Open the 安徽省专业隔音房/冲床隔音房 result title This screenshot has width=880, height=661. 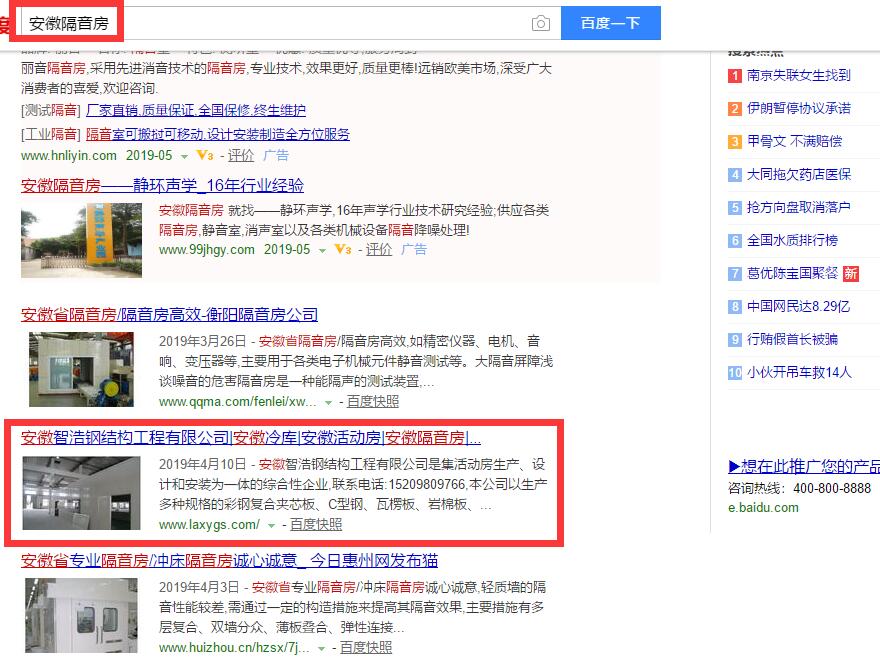click(229, 561)
